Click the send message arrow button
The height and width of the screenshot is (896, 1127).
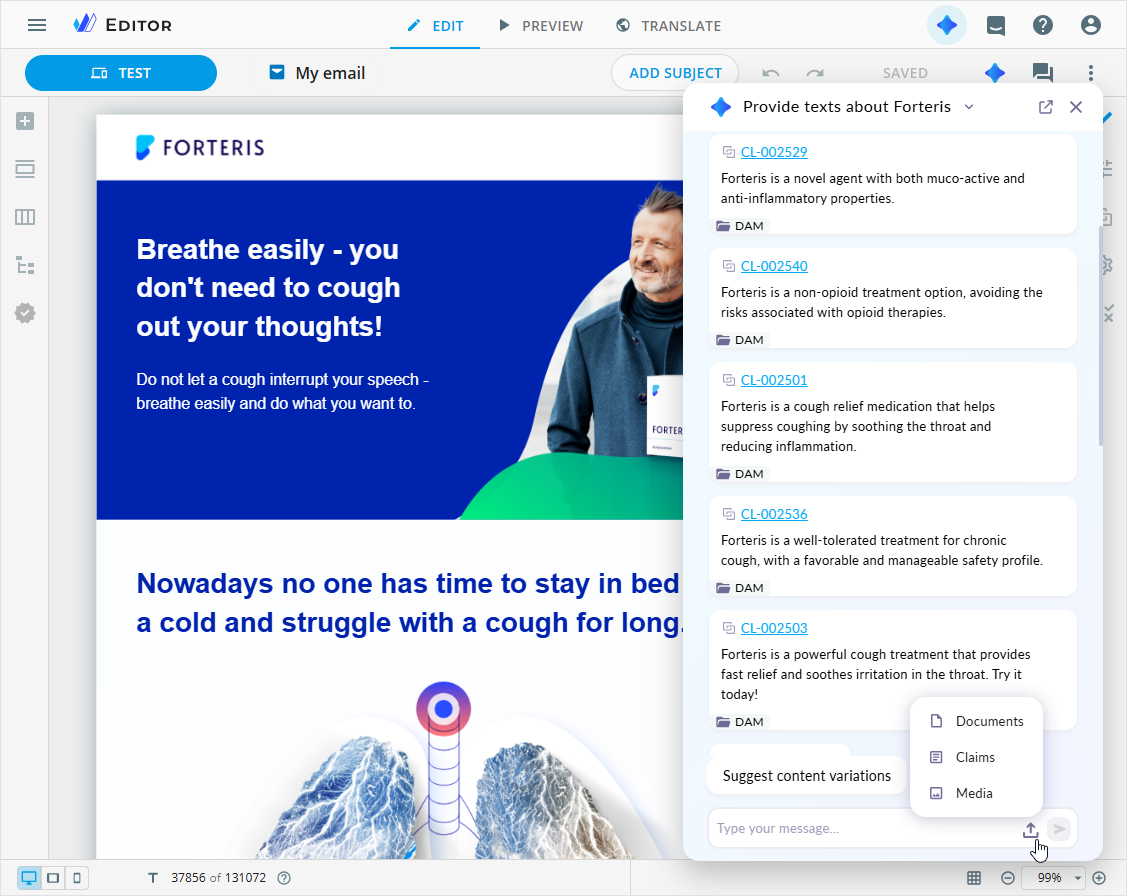click(1059, 828)
